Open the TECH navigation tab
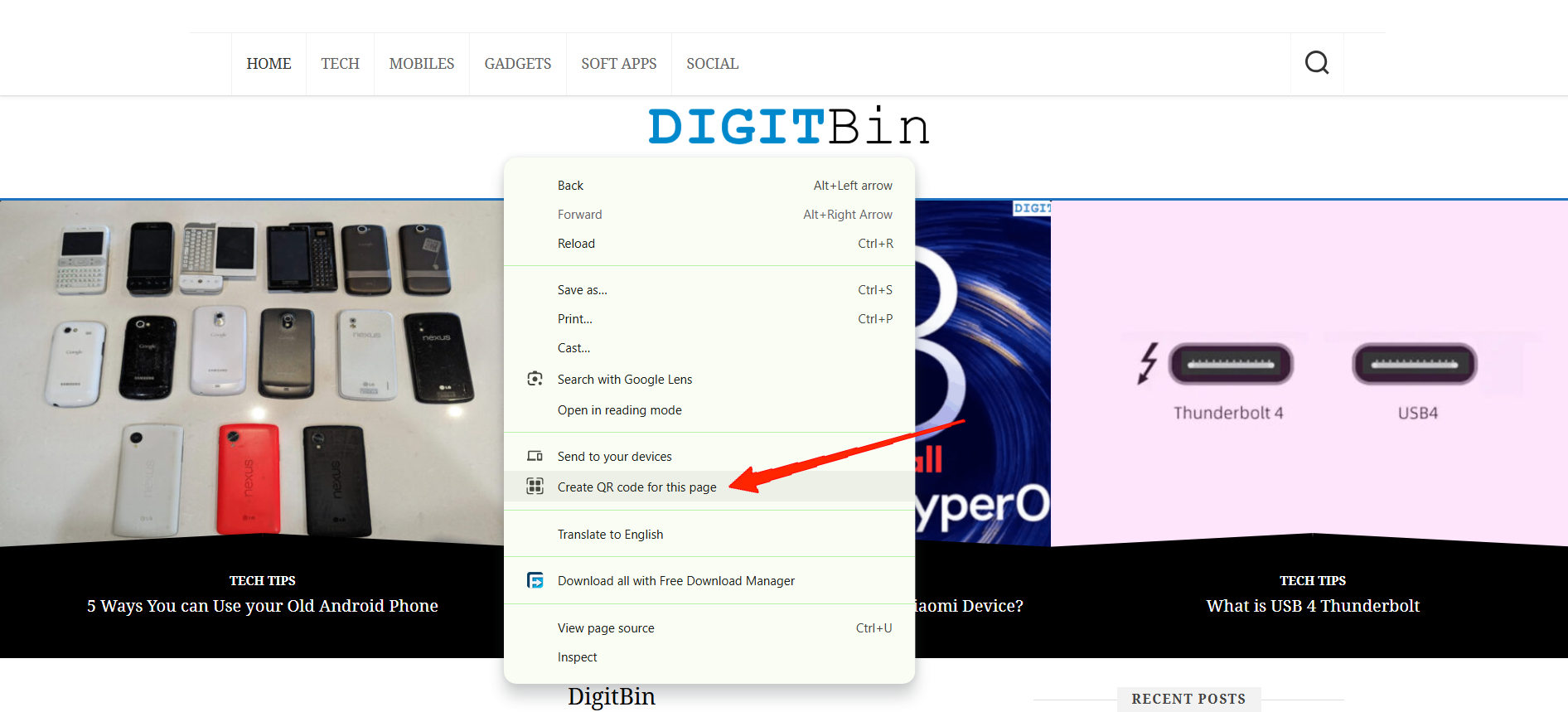 click(340, 64)
